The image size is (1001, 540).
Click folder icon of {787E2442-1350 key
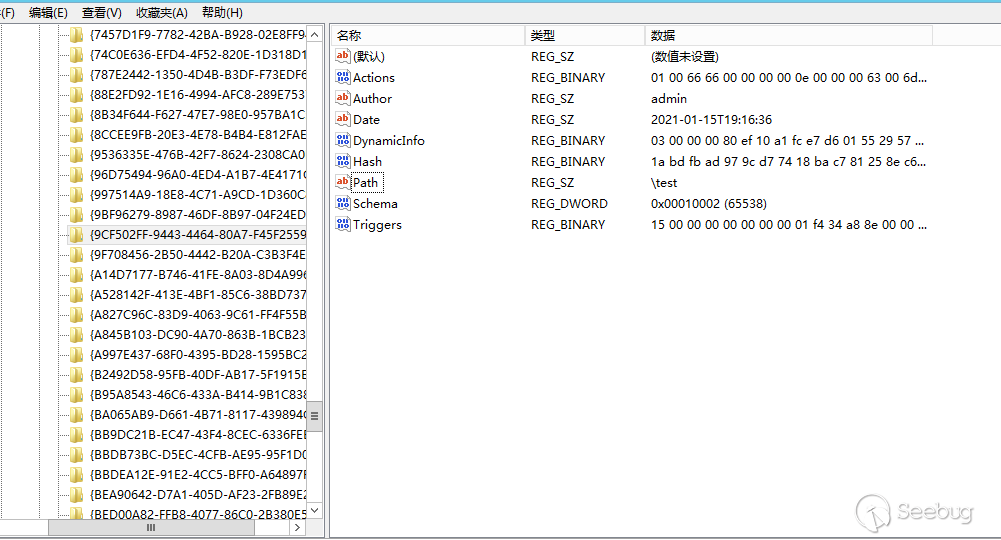coord(77,75)
